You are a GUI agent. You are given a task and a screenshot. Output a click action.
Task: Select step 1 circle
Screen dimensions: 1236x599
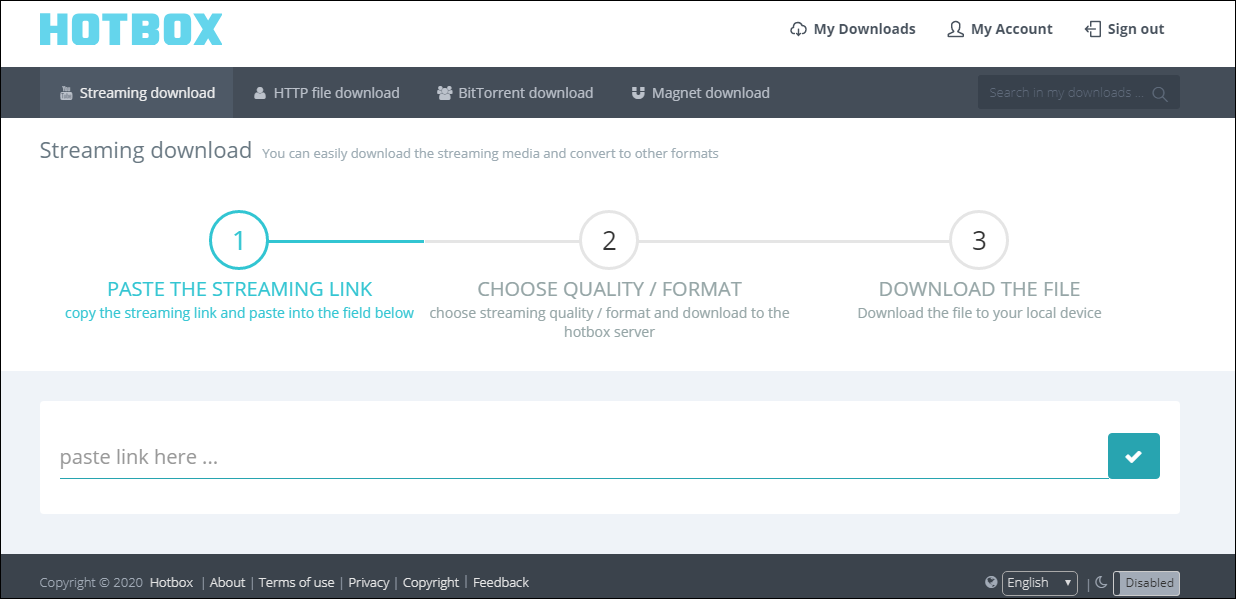tap(239, 241)
